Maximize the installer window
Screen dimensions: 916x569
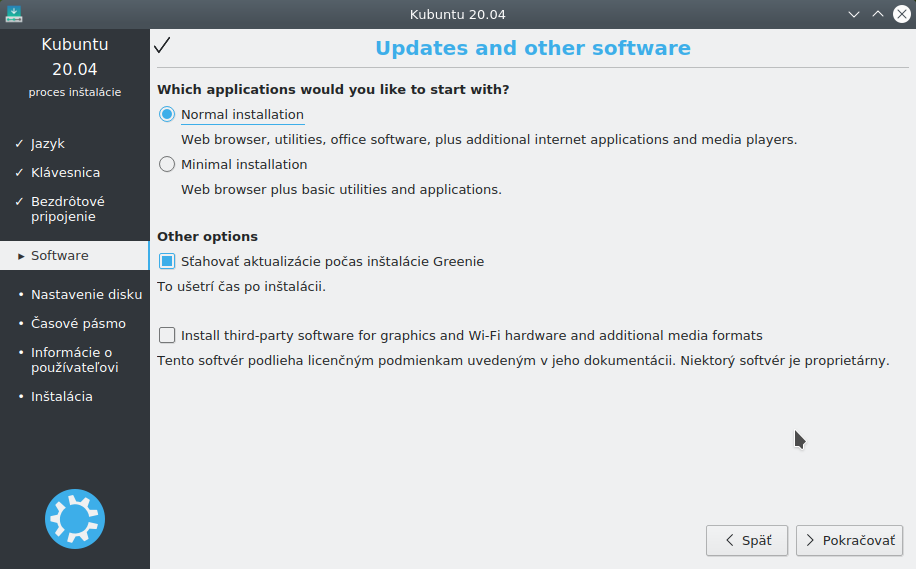[877, 14]
